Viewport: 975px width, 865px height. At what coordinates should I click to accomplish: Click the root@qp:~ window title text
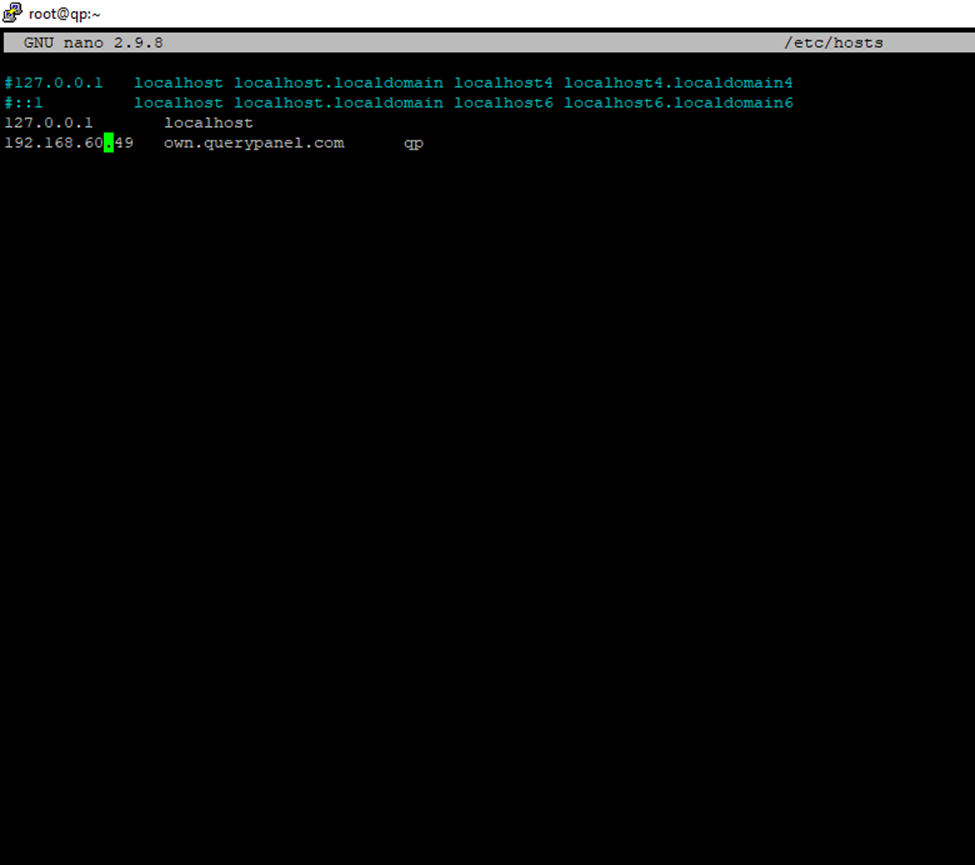click(64, 14)
